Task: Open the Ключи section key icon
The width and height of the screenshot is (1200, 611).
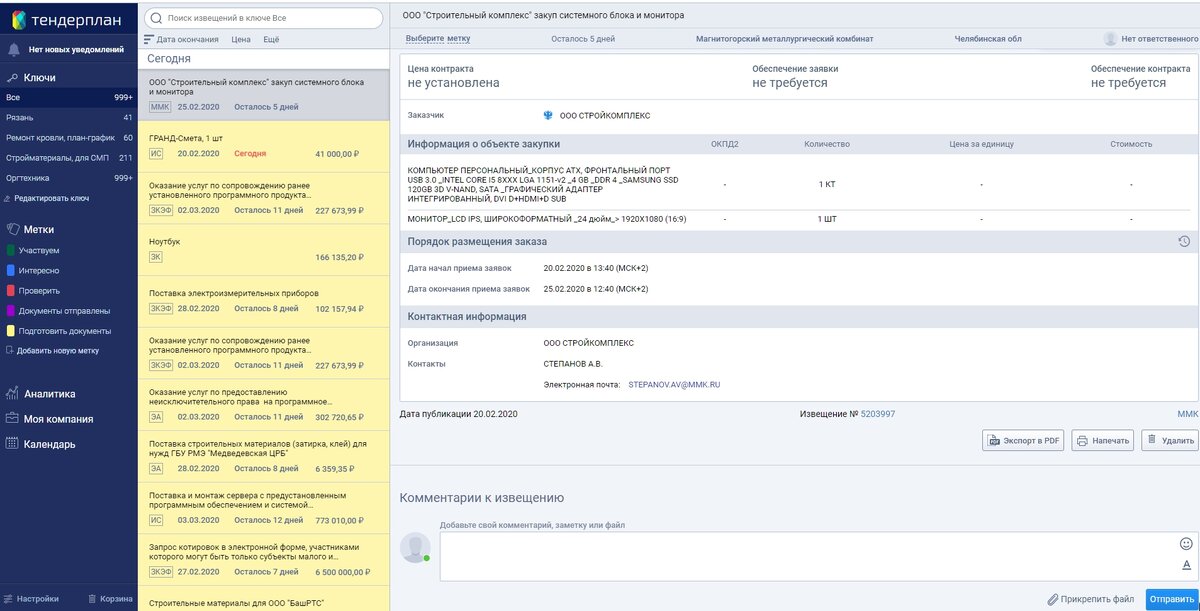Action: 13,77
